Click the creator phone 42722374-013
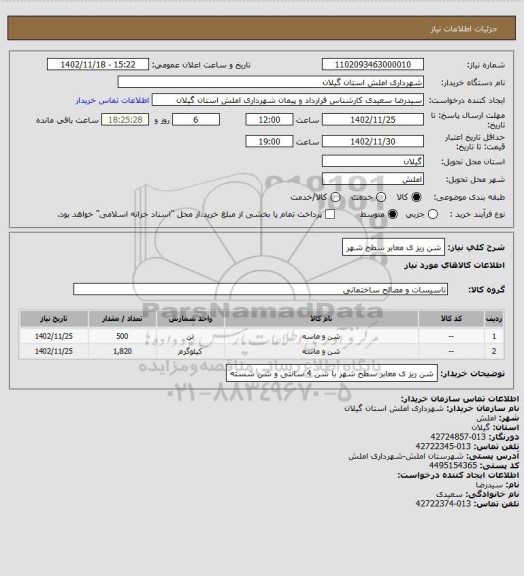 [443, 504]
